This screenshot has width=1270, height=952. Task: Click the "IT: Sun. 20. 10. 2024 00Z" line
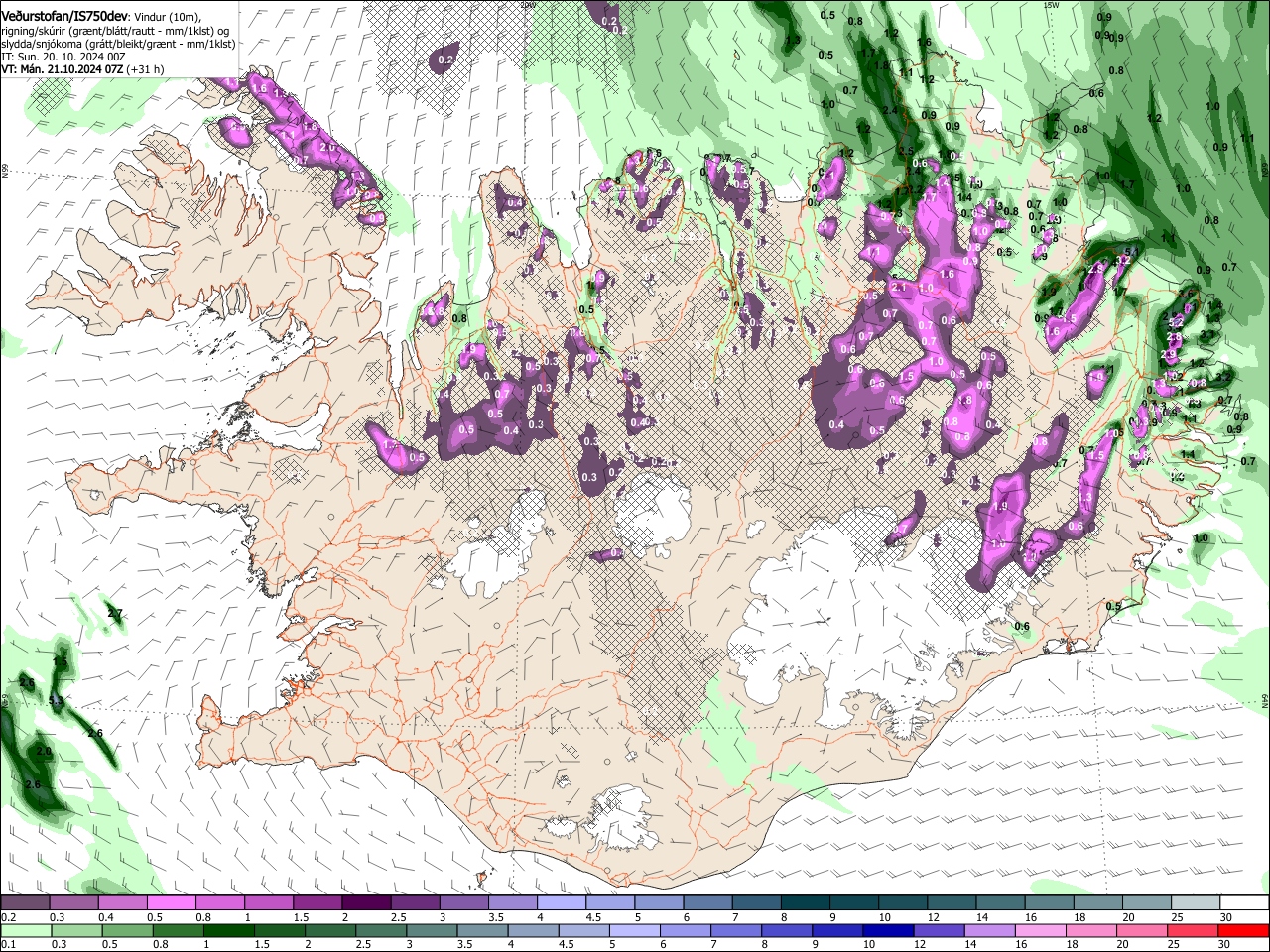point(63,57)
